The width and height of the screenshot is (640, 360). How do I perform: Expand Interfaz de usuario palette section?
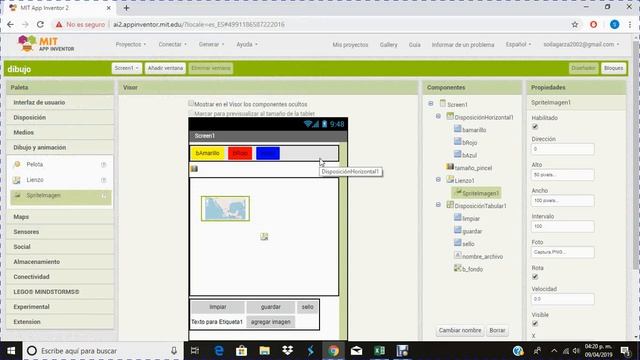[60, 102]
